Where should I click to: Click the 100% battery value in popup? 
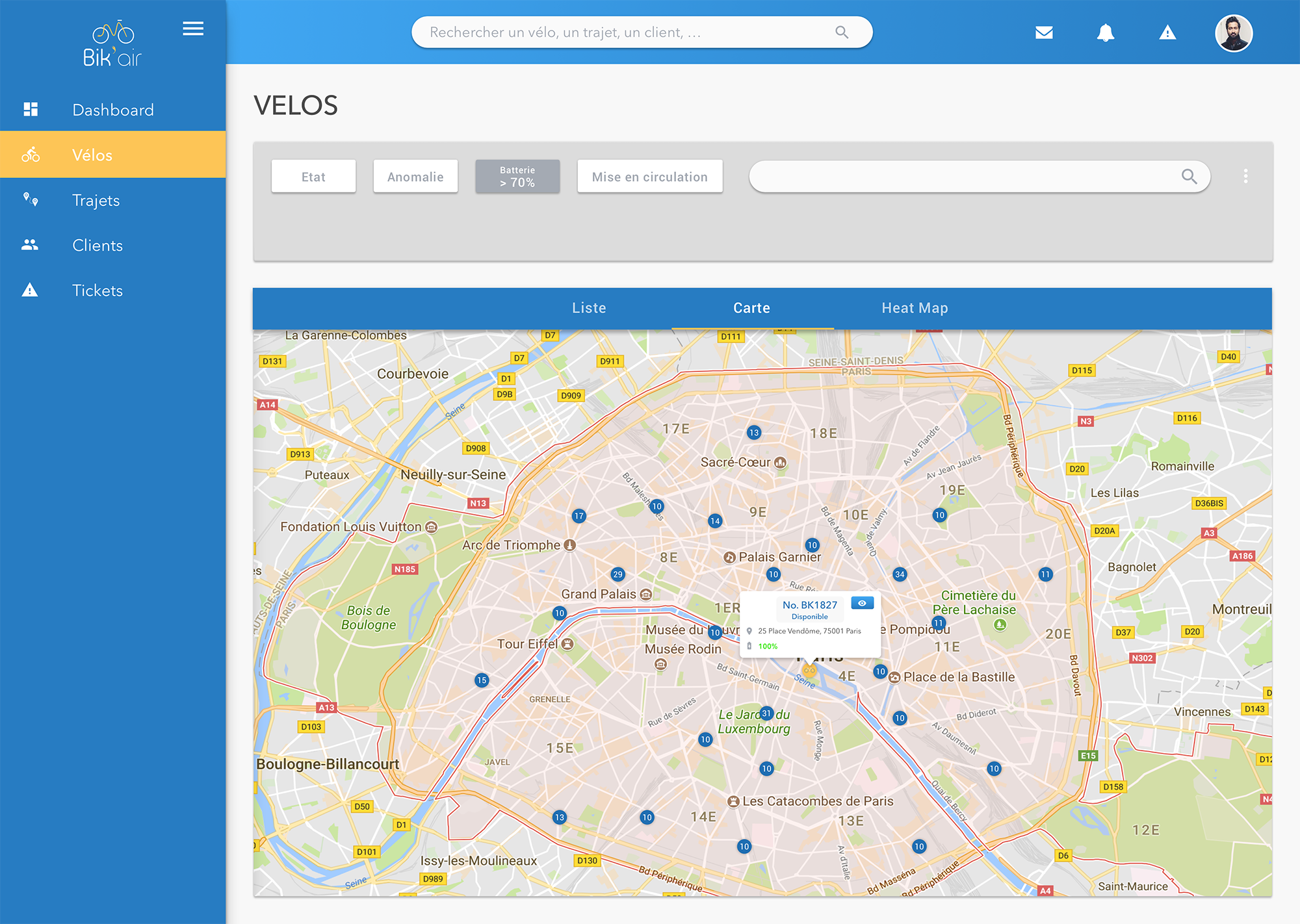(x=768, y=646)
